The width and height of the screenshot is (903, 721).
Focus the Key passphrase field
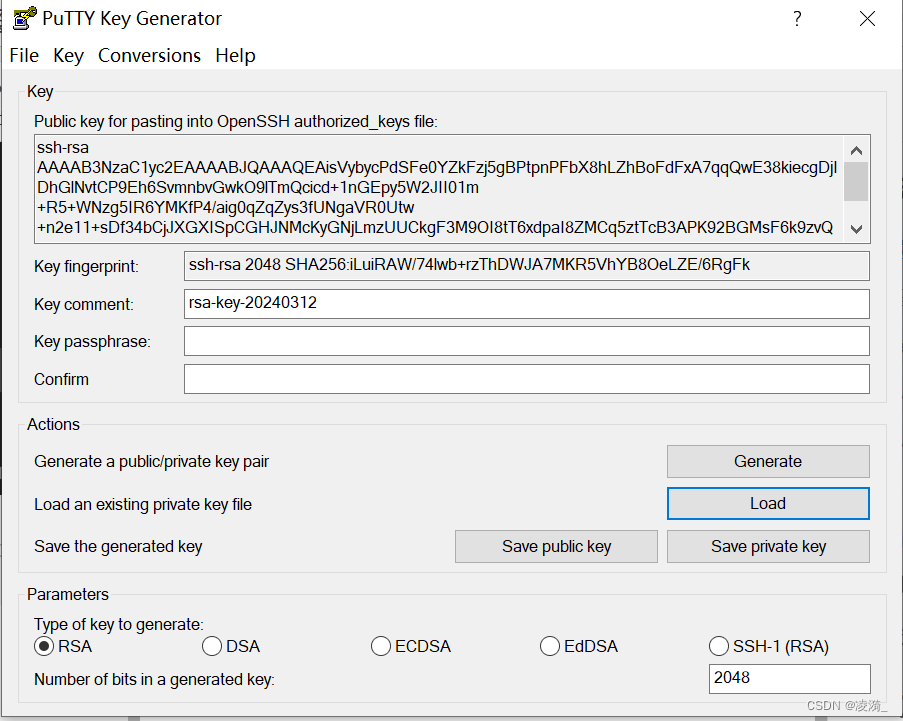(526, 341)
